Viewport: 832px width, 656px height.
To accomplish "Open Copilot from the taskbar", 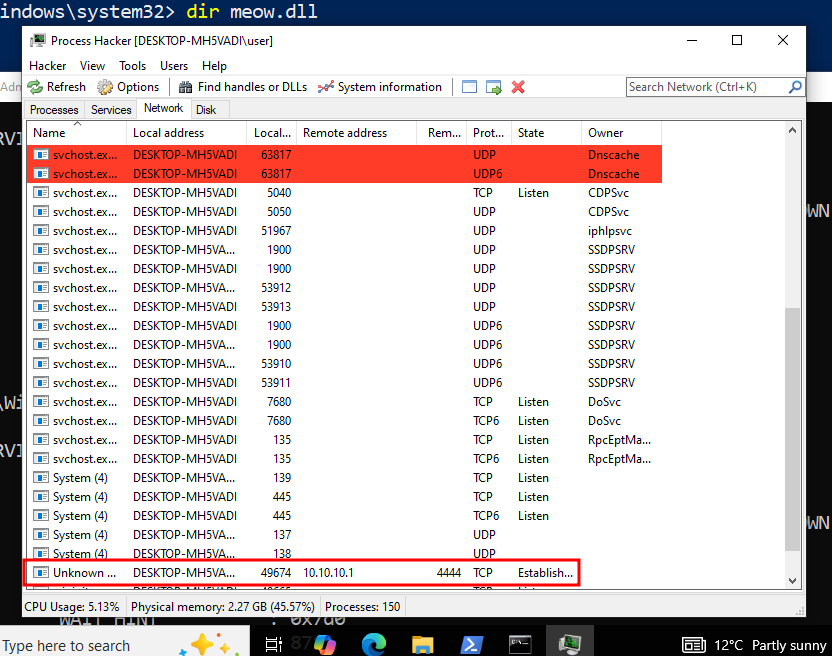I will [324, 644].
